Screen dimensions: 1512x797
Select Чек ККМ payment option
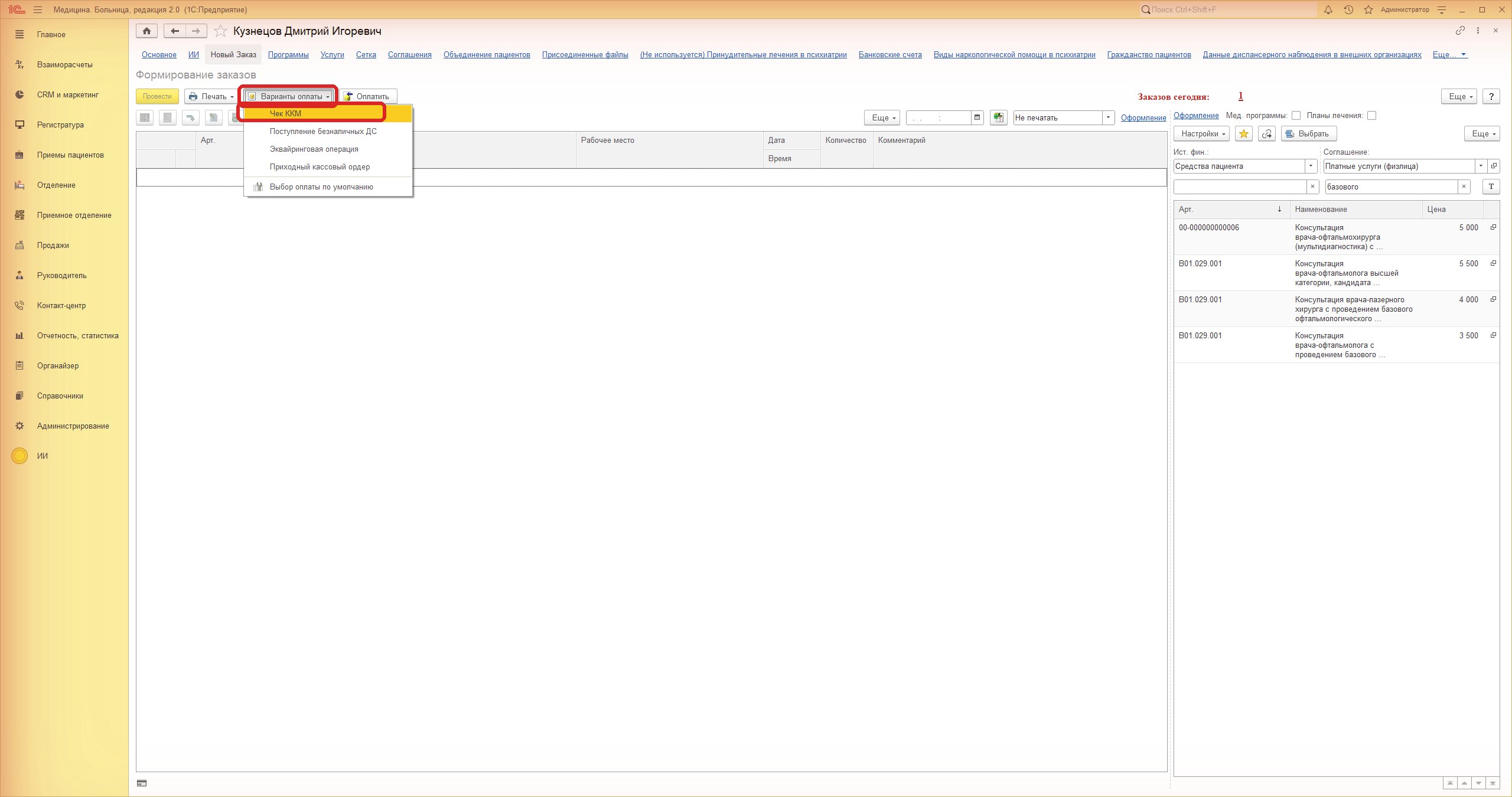pyautogui.click(x=328, y=113)
